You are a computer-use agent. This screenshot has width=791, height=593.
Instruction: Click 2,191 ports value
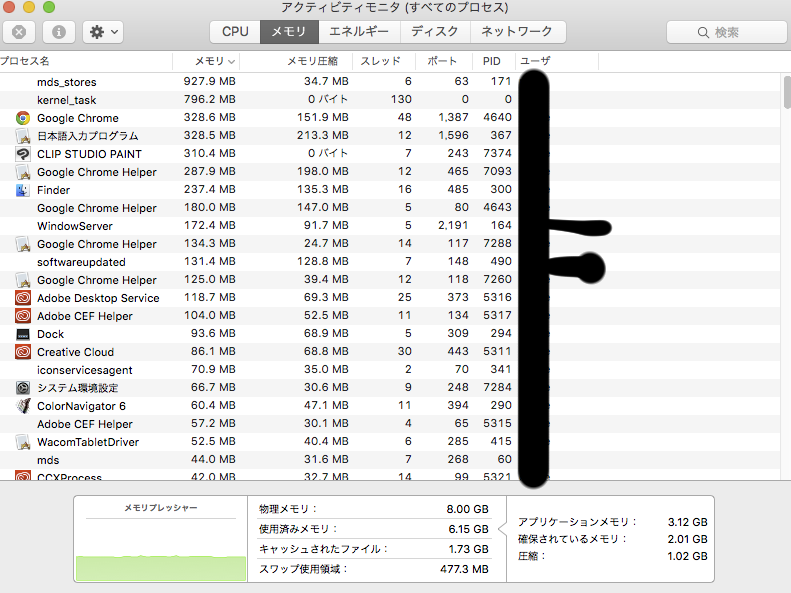pos(453,225)
